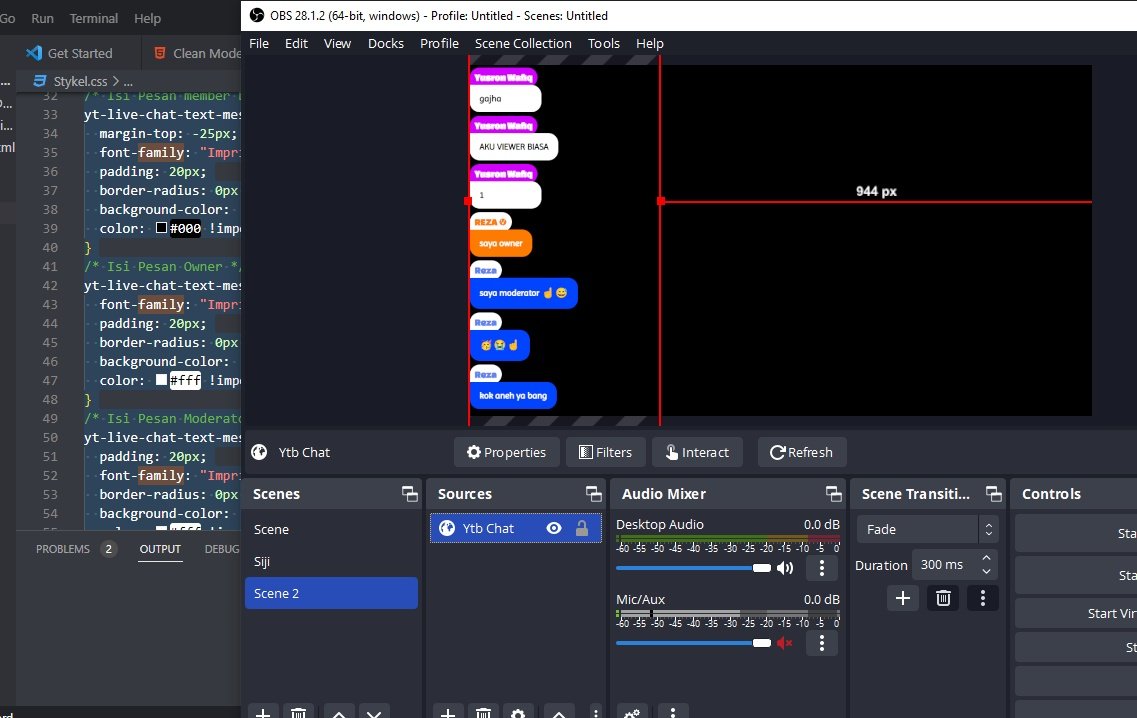Increase transition Duration with up arrow
Viewport: 1137px width, 718px height.
[986, 558]
